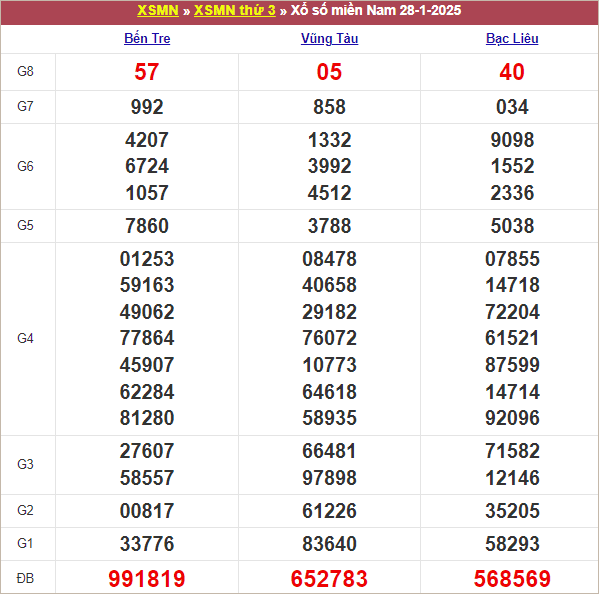Click G5 number 7860
Image resolution: width=599 pixels, height=594 pixels.
click(147, 226)
